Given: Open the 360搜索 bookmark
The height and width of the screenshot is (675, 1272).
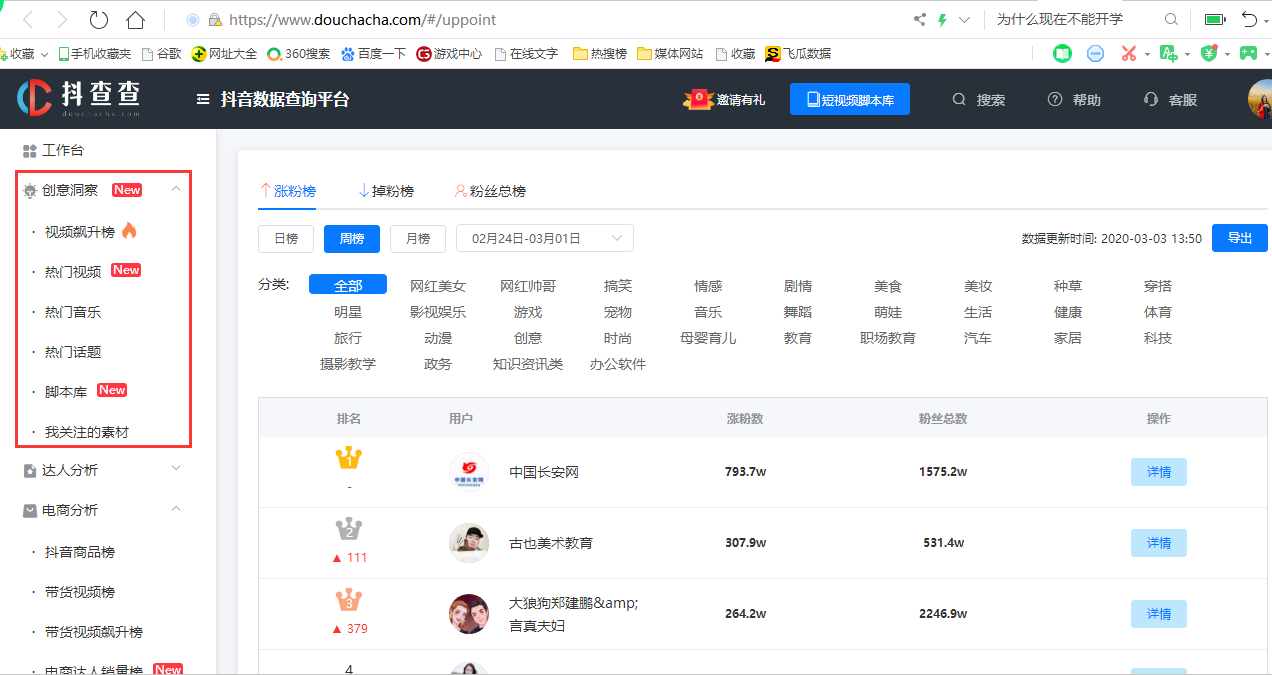Looking at the screenshot, I should (x=298, y=54).
